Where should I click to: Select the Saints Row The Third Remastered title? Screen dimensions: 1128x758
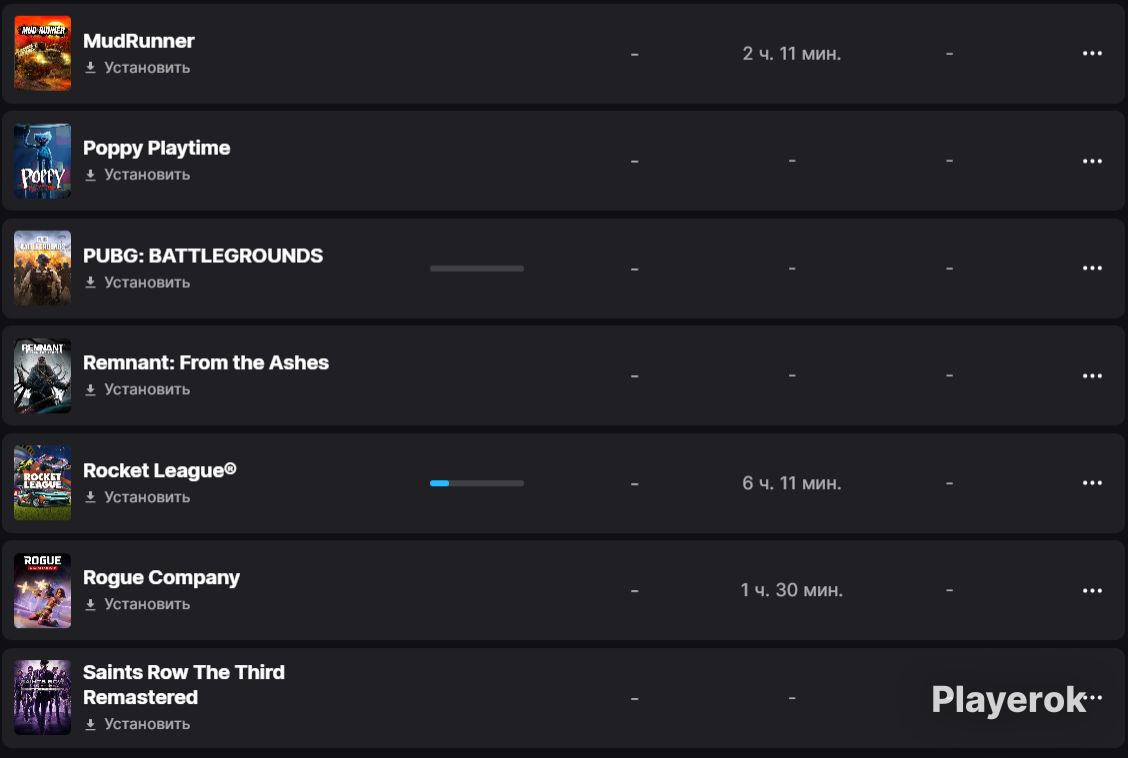183,685
